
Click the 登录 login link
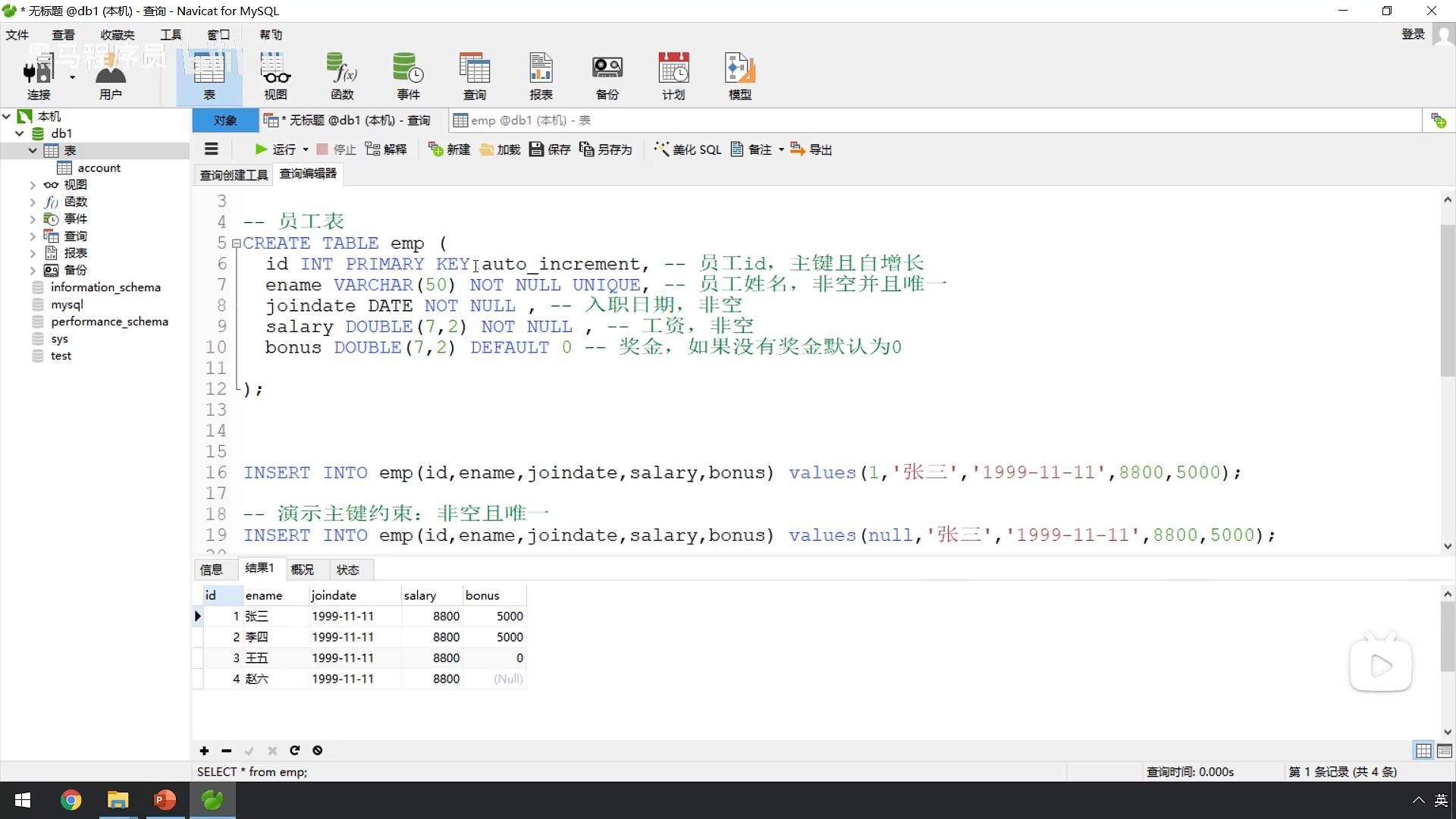pyautogui.click(x=1413, y=34)
